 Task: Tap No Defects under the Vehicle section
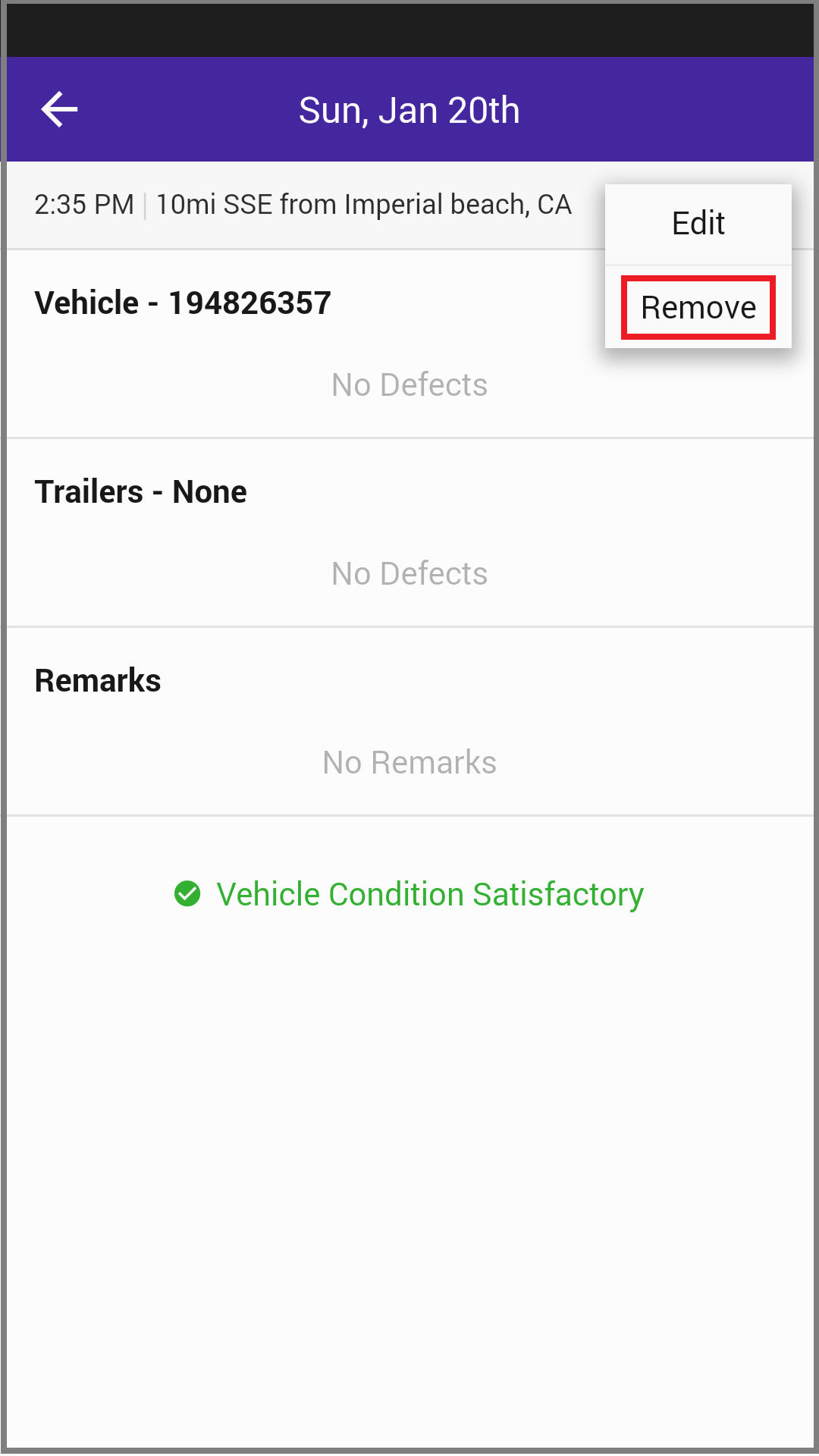tap(409, 385)
